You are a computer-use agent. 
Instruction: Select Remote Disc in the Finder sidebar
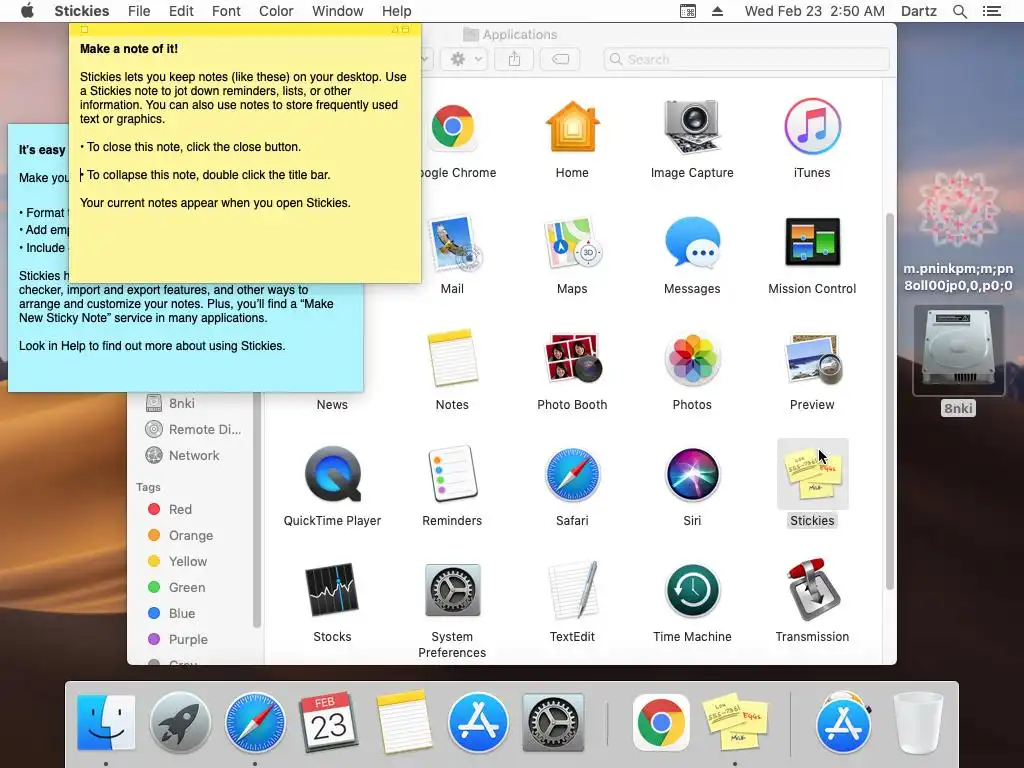pyautogui.click(x=193, y=429)
